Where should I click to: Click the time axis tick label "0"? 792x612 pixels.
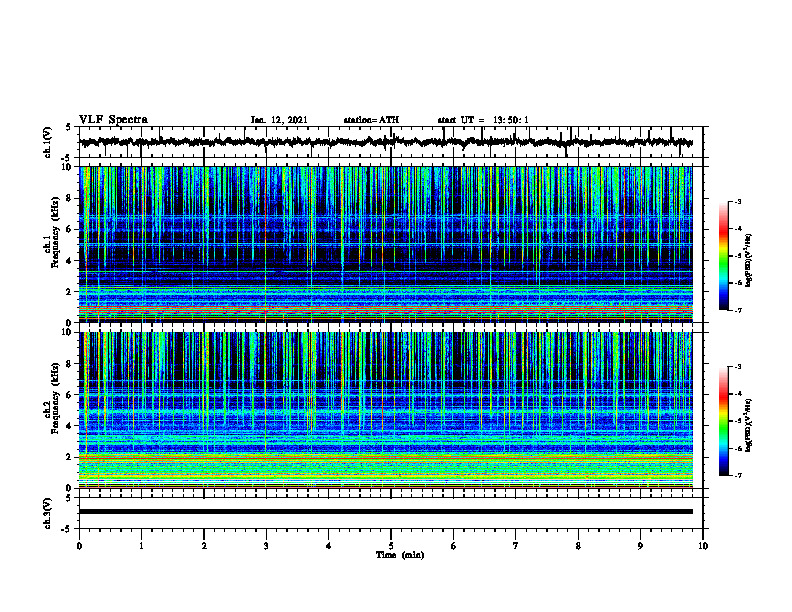point(79,546)
